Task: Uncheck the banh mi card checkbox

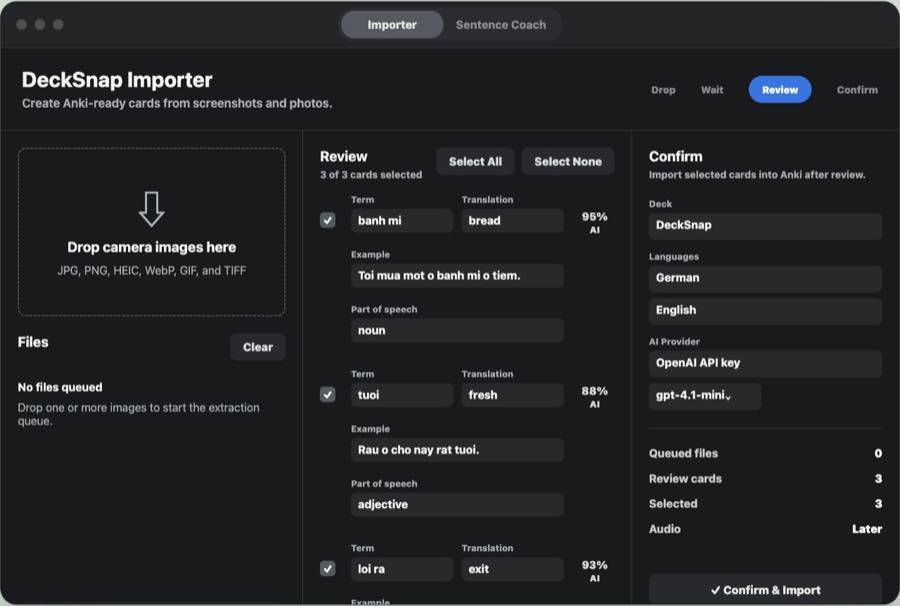Action: [x=328, y=220]
